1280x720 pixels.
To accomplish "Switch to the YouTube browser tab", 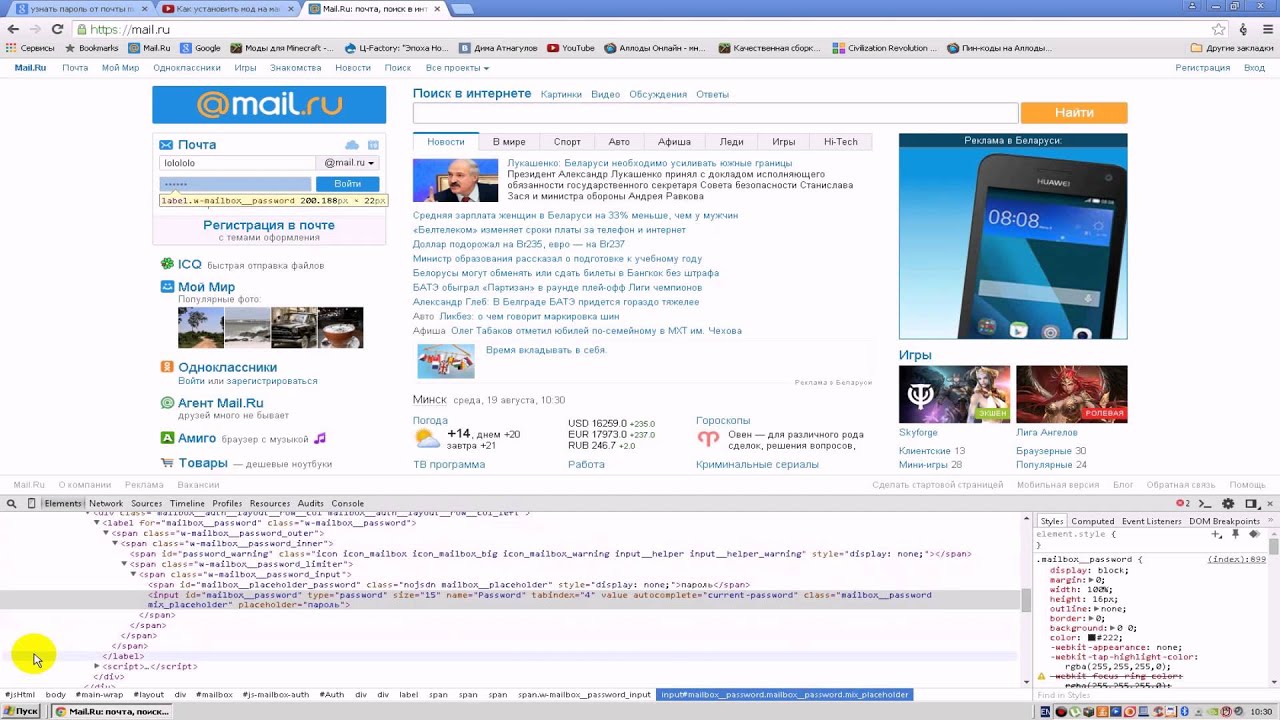I will [x=229, y=9].
